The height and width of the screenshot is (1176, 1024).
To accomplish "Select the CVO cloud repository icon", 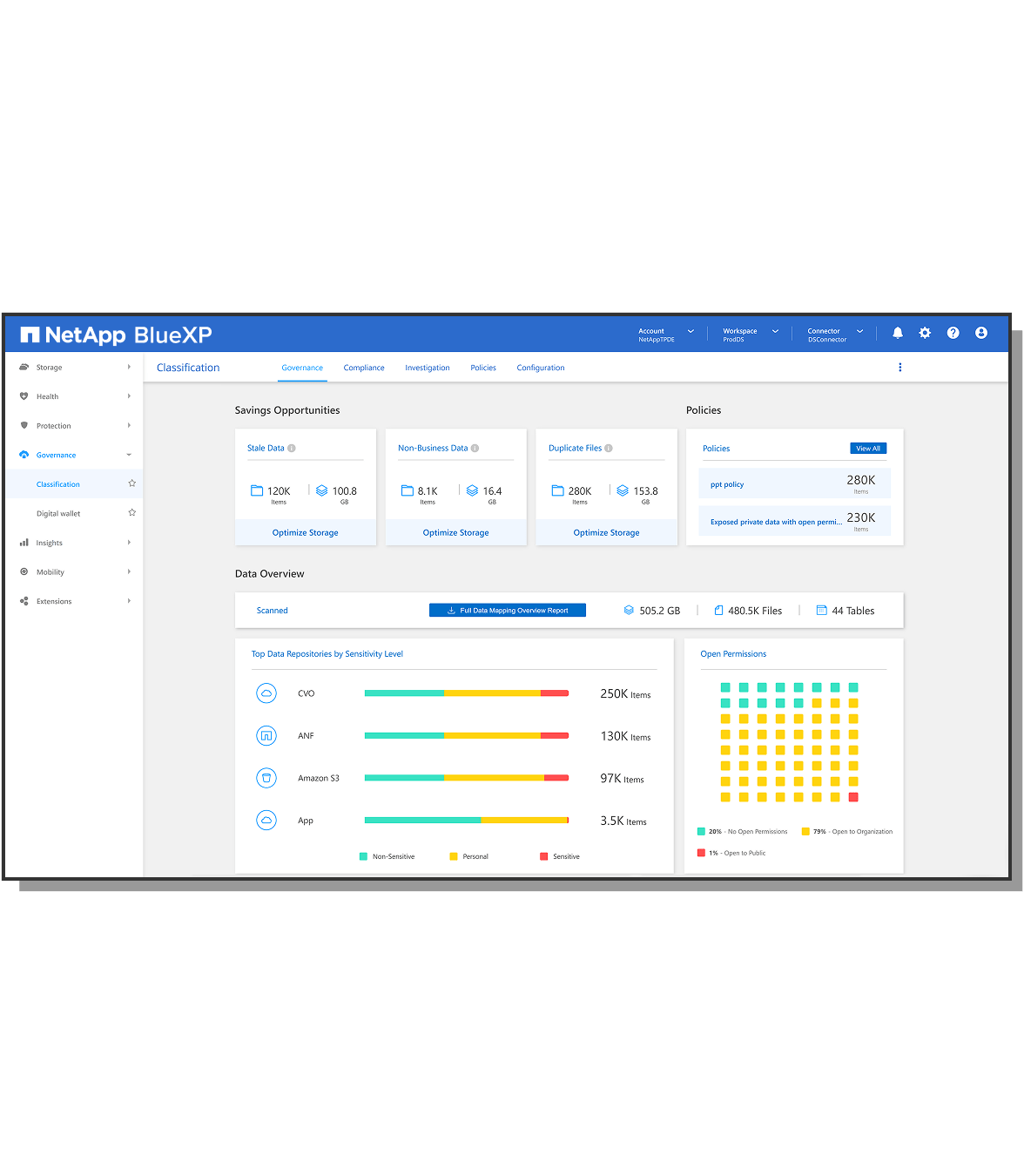I will (x=266, y=693).
